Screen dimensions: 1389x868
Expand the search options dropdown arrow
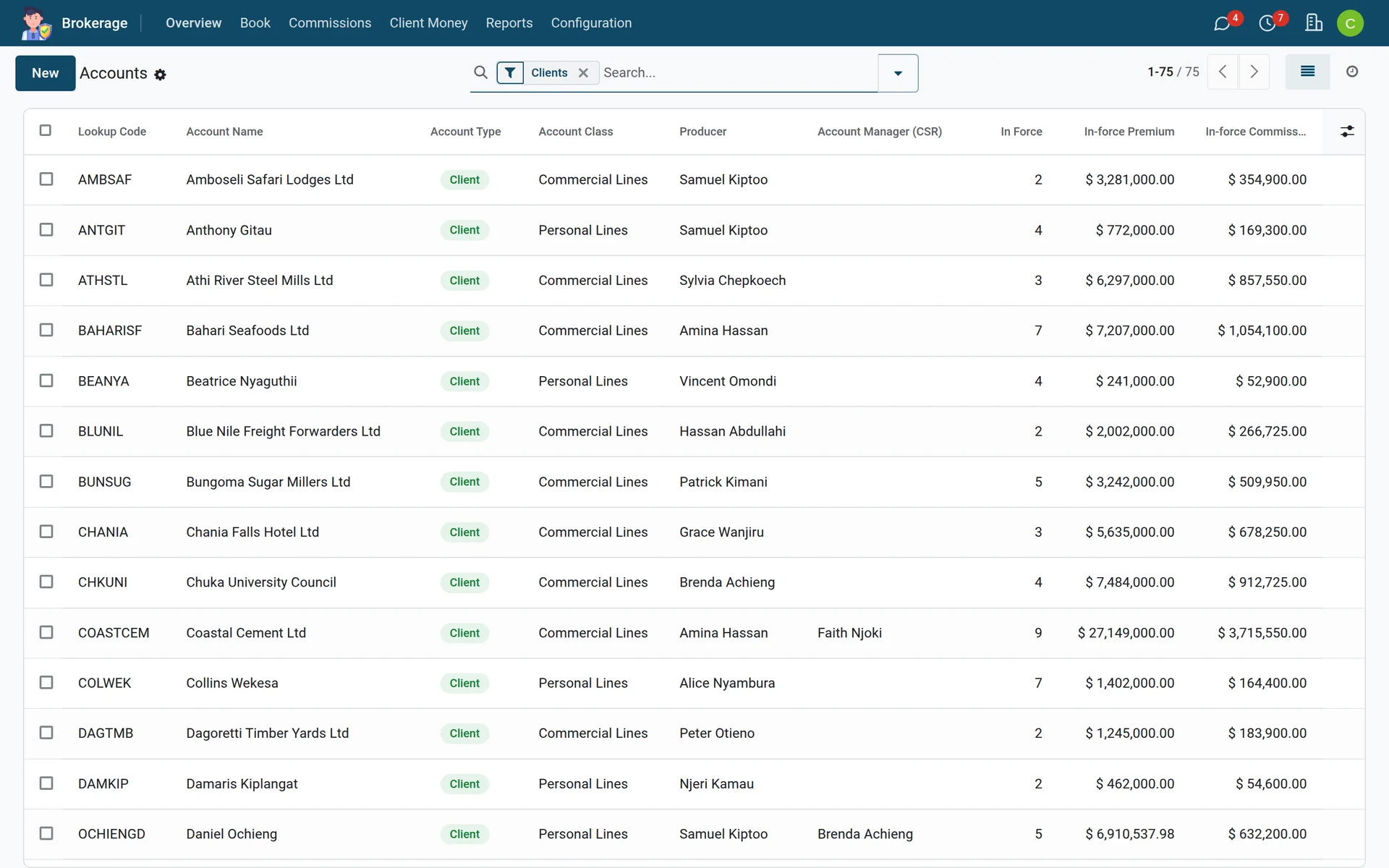[898, 73]
